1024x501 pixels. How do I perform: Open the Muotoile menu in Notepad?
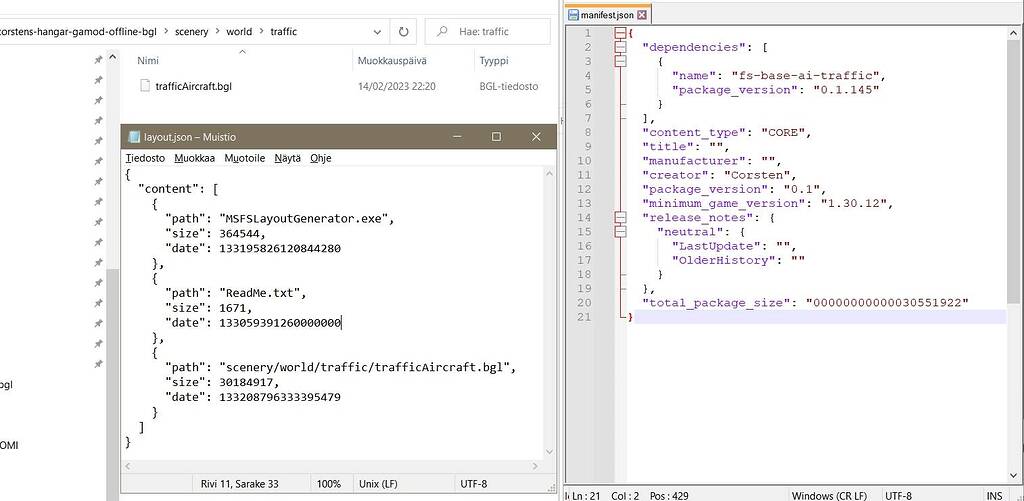tap(244, 158)
